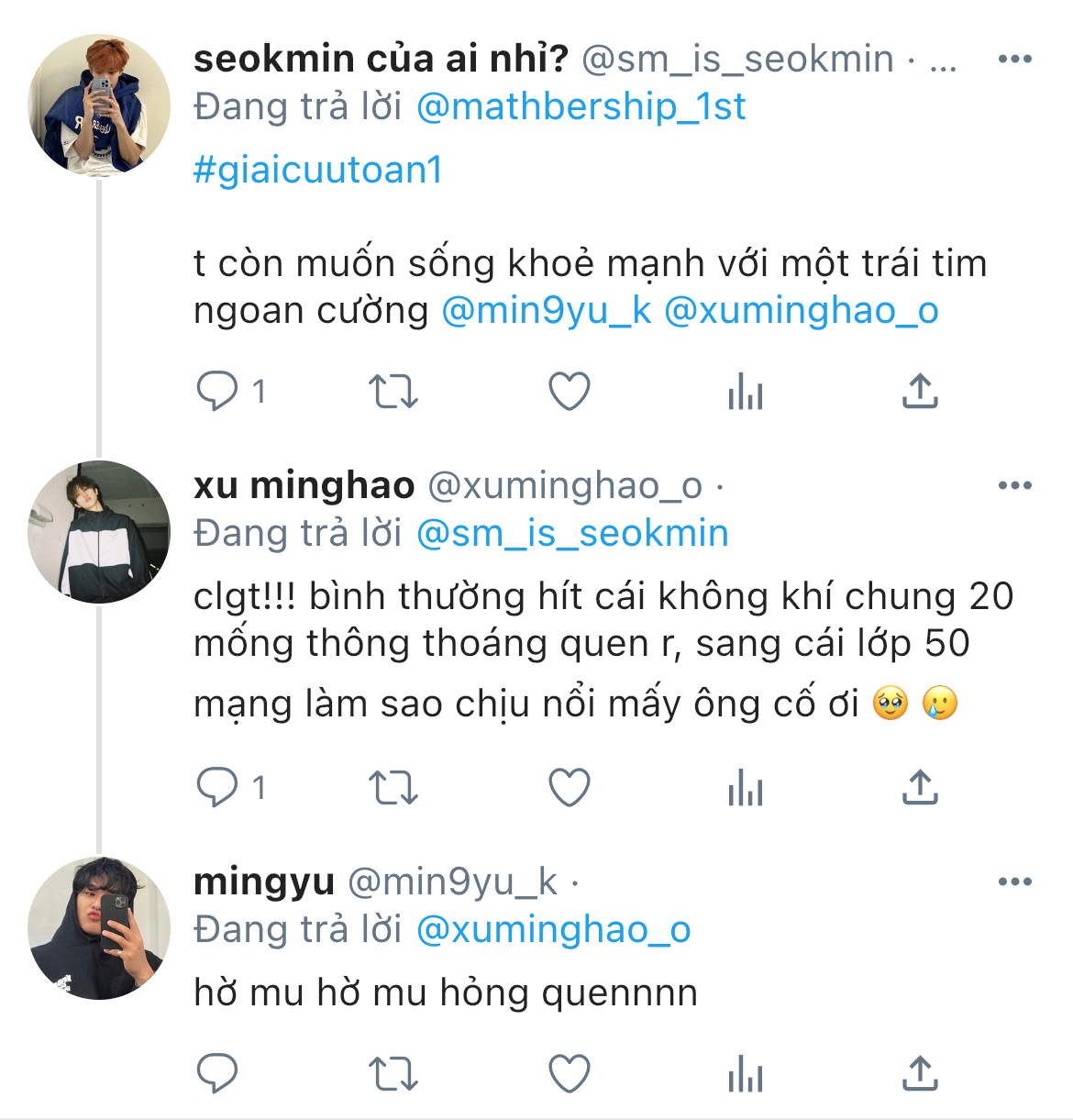1073x1120 pixels.
Task: Open xu minghao's profile avatar
Action: [99, 532]
